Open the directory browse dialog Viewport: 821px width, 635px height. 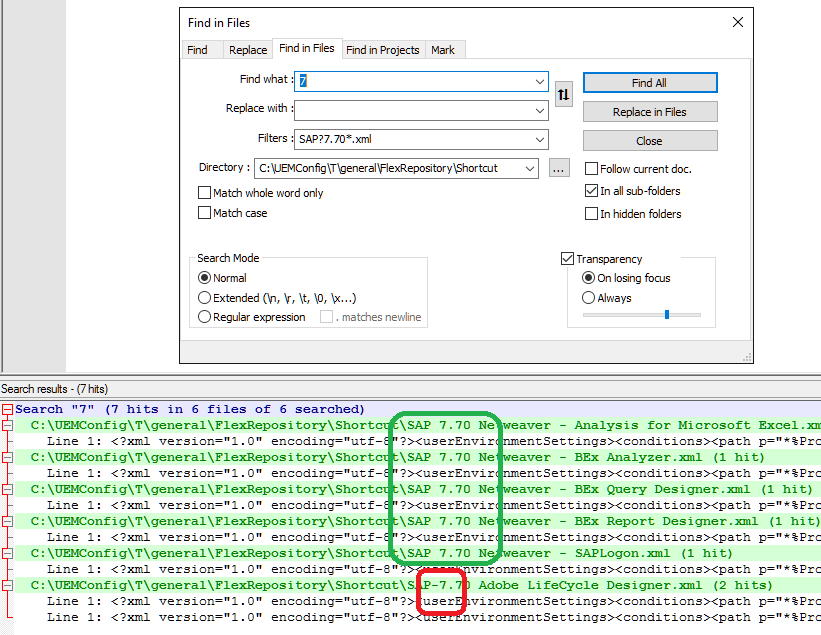[x=558, y=168]
